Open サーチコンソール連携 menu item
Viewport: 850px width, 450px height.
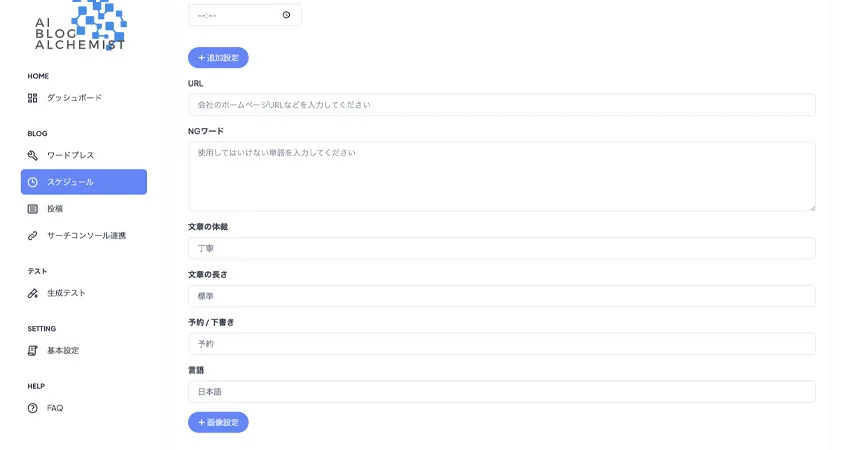(86, 236)
